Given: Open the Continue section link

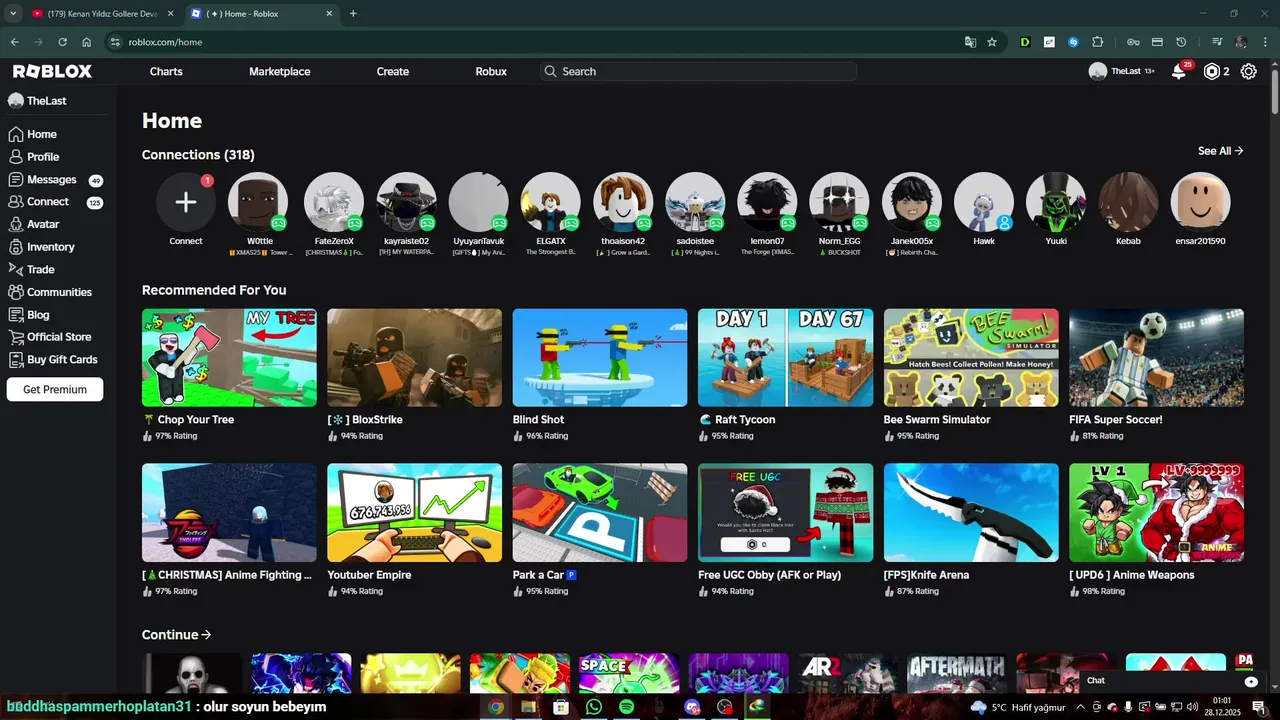Looking at the screenshot, I should tap(177, 635).
